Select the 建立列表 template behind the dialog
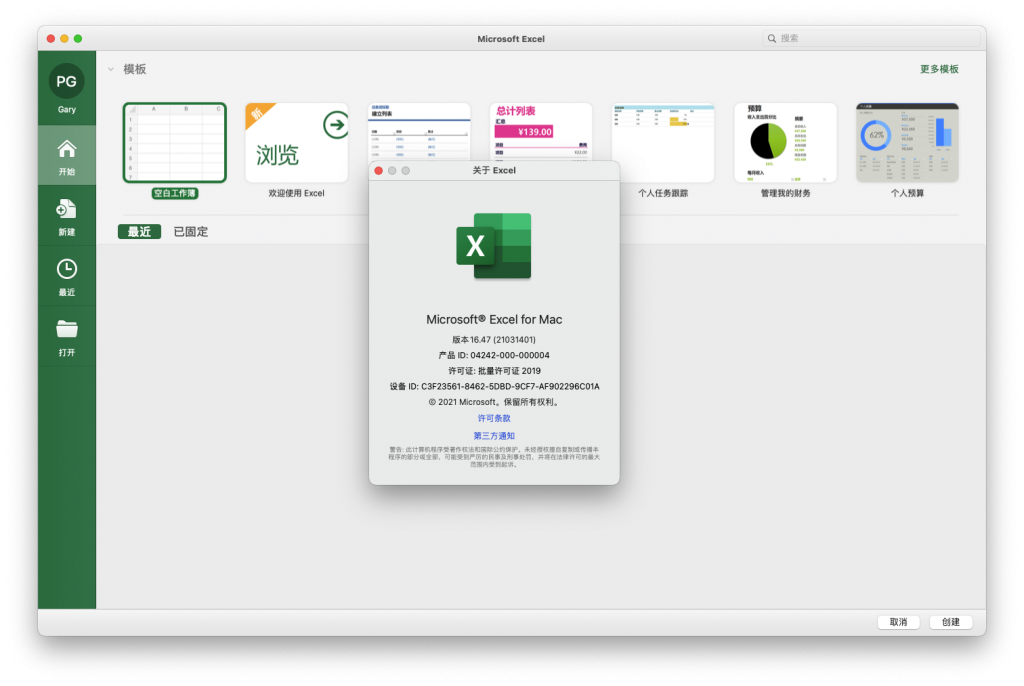 (x=419, y=131)
